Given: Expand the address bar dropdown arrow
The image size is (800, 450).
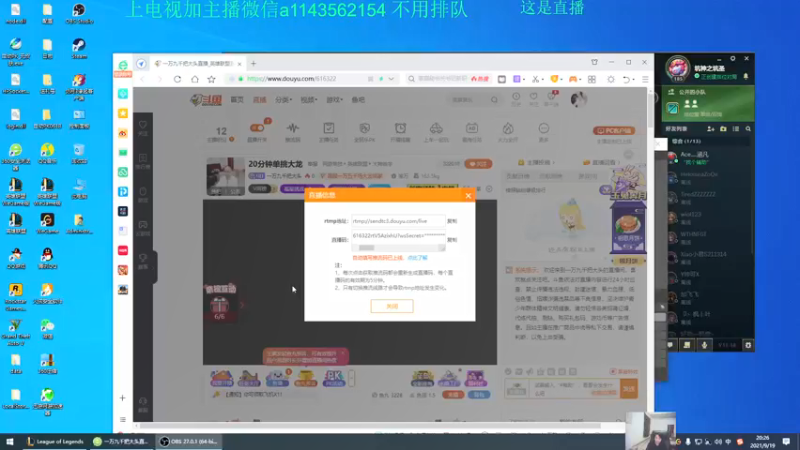Looking at the screenshot, I should click(x=391, y=79).
